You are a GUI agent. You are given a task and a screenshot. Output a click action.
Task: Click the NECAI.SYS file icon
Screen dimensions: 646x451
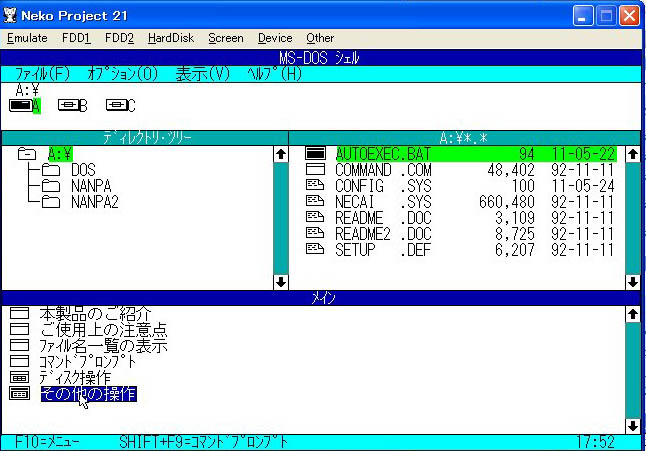tap(315, 201)
